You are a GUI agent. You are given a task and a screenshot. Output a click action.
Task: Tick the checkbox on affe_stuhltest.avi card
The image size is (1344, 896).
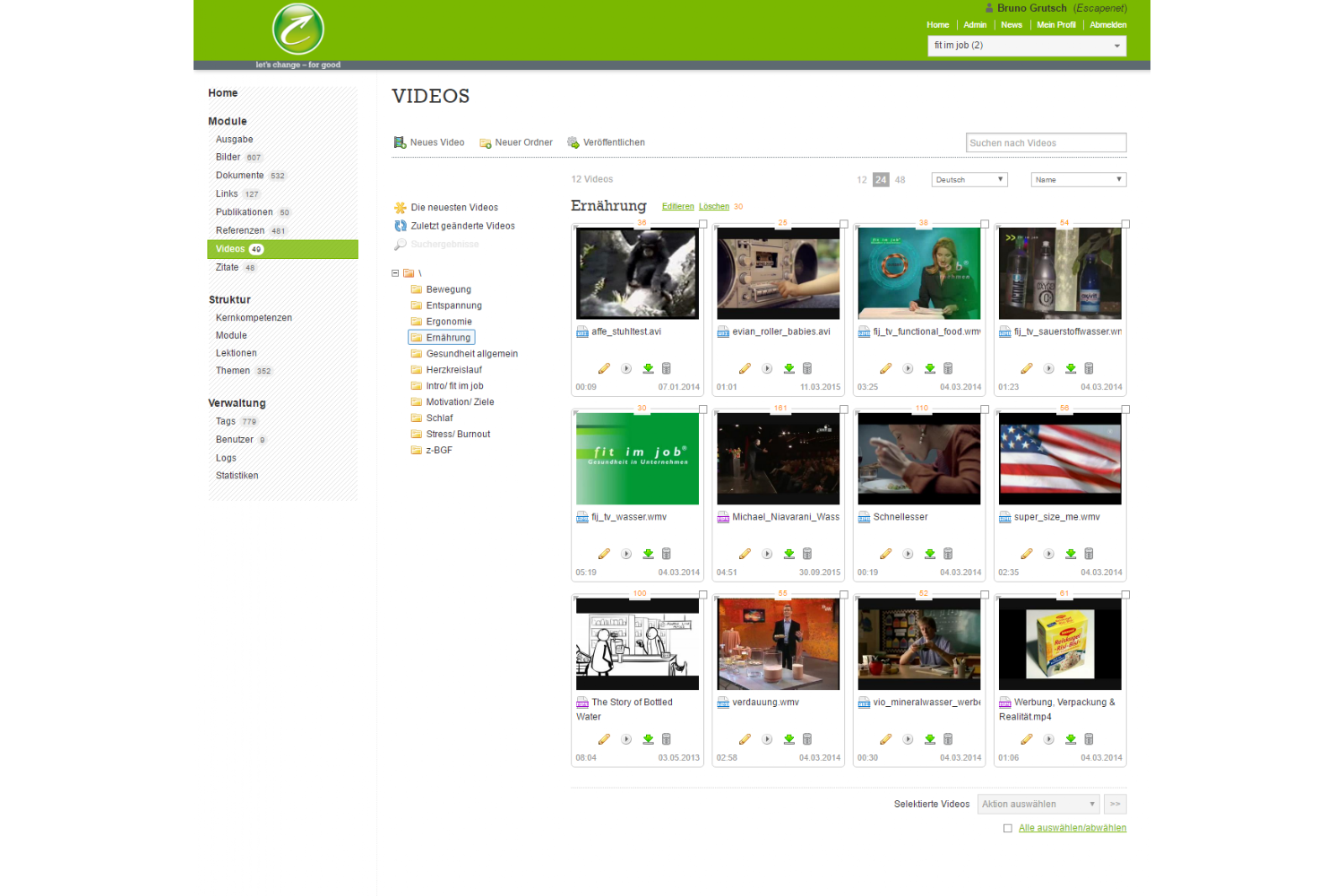pyautogui.click(x=703, y=224)
